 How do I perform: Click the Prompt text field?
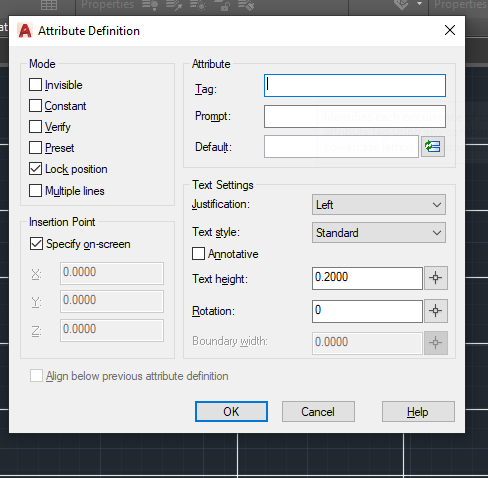pyautogui.click(x=355, y=116)
